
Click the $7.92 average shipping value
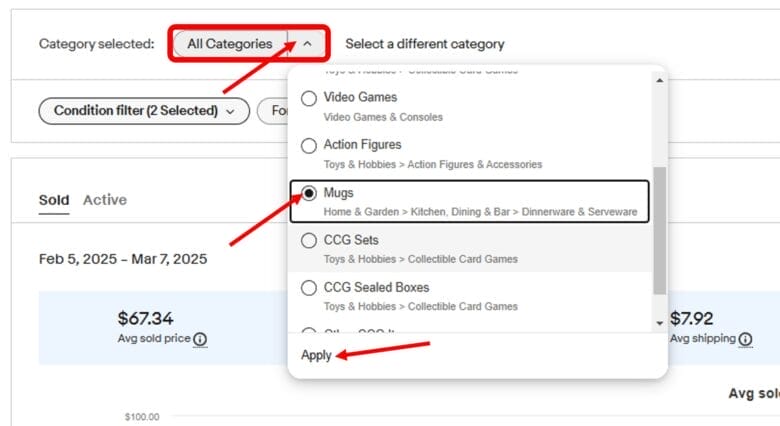pos(691,319)
